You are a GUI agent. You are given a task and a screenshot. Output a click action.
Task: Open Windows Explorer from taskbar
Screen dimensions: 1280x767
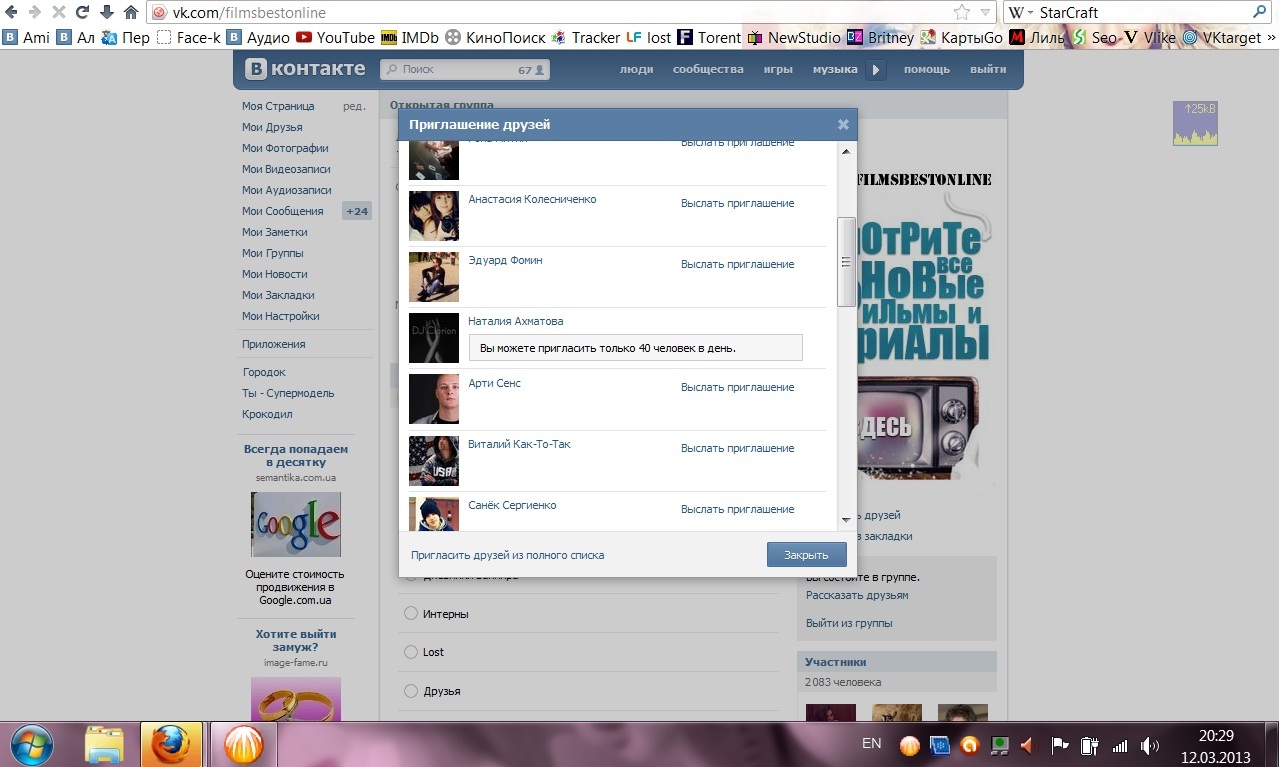[x=104, y=744]
